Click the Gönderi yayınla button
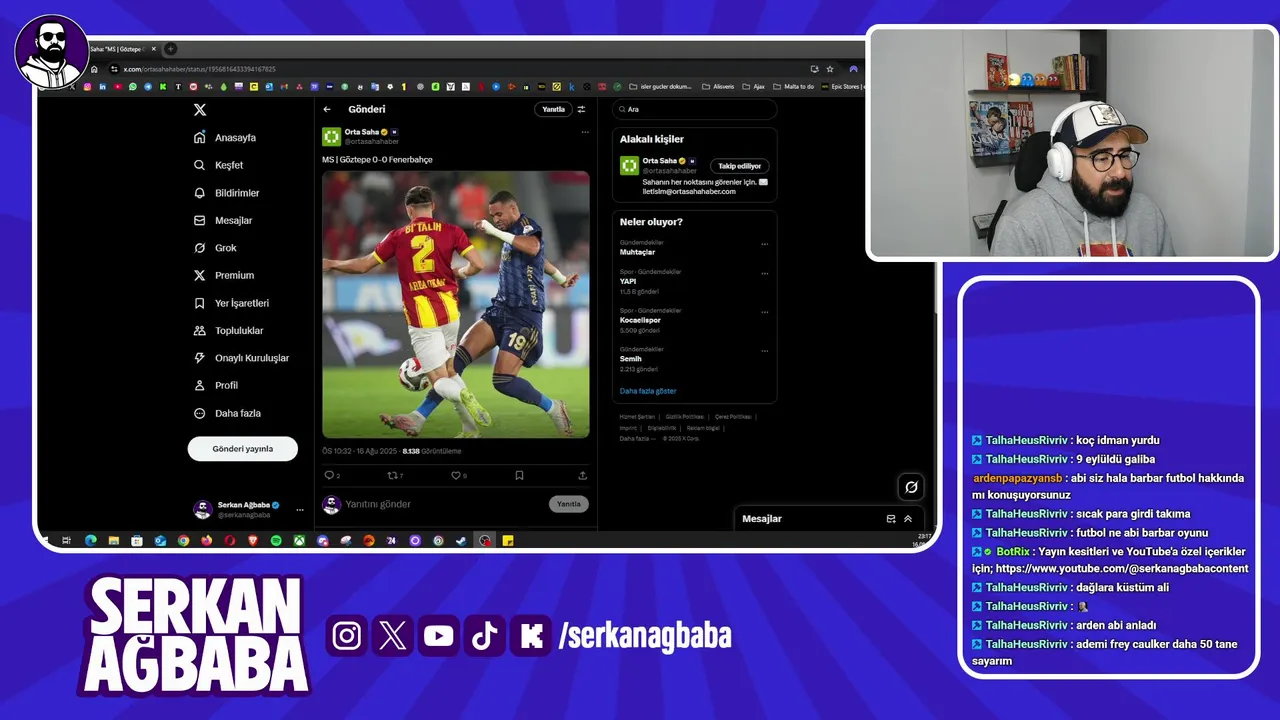This screenshot has width=1280, height=720. pos(243,449)
